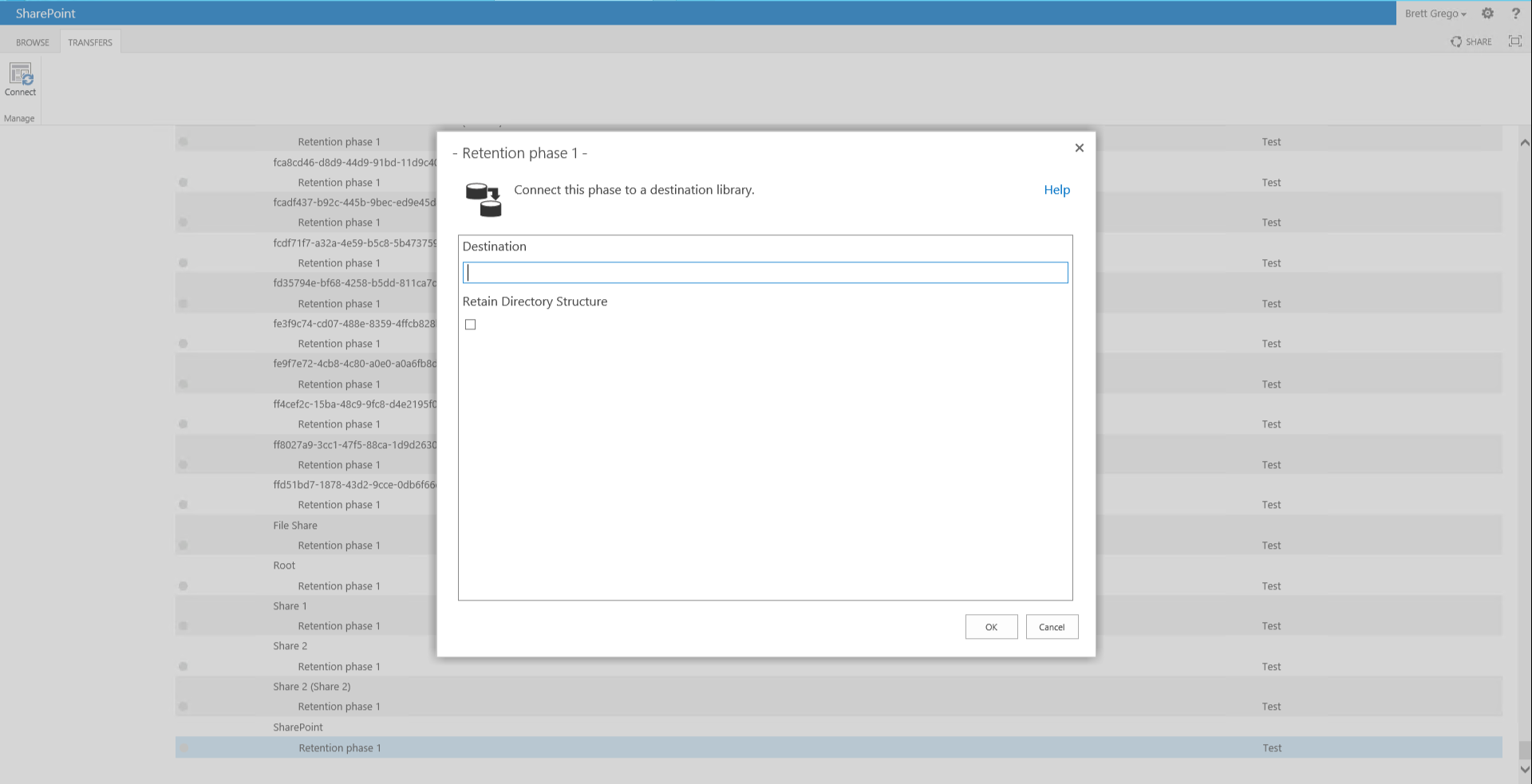Toggle focus on content icon
Viewport: 1532px width, 784px height.
[1514, 41]
